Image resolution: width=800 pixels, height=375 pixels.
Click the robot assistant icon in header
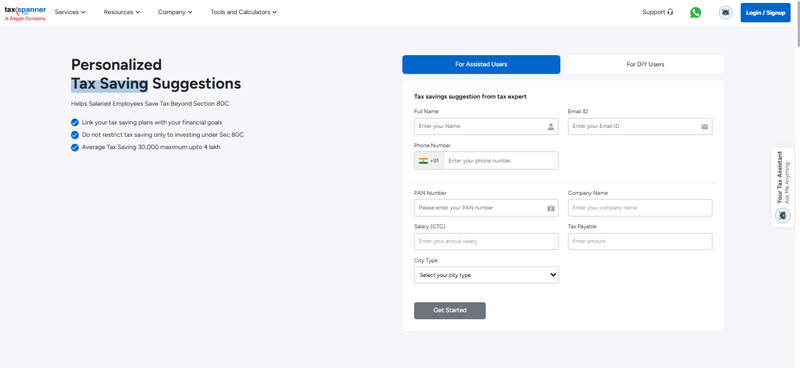[x=726, y=13]
